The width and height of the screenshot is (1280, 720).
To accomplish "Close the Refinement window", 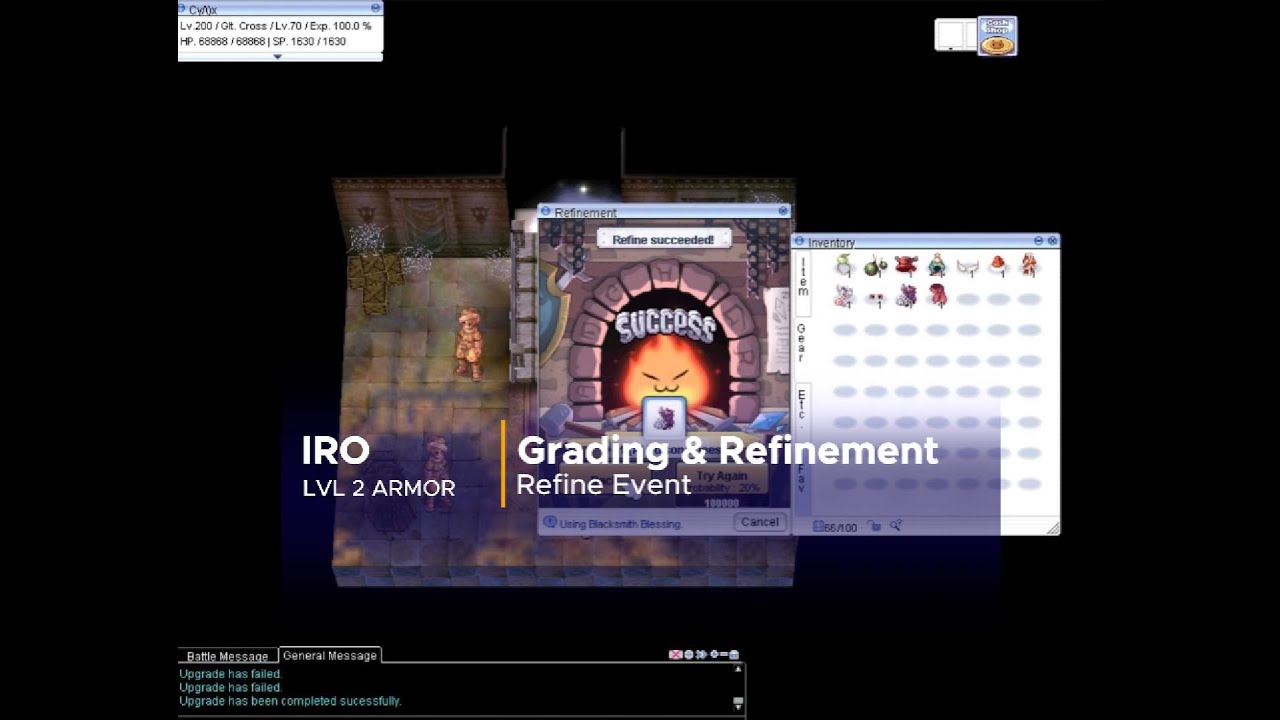I will tap(783, 211).
